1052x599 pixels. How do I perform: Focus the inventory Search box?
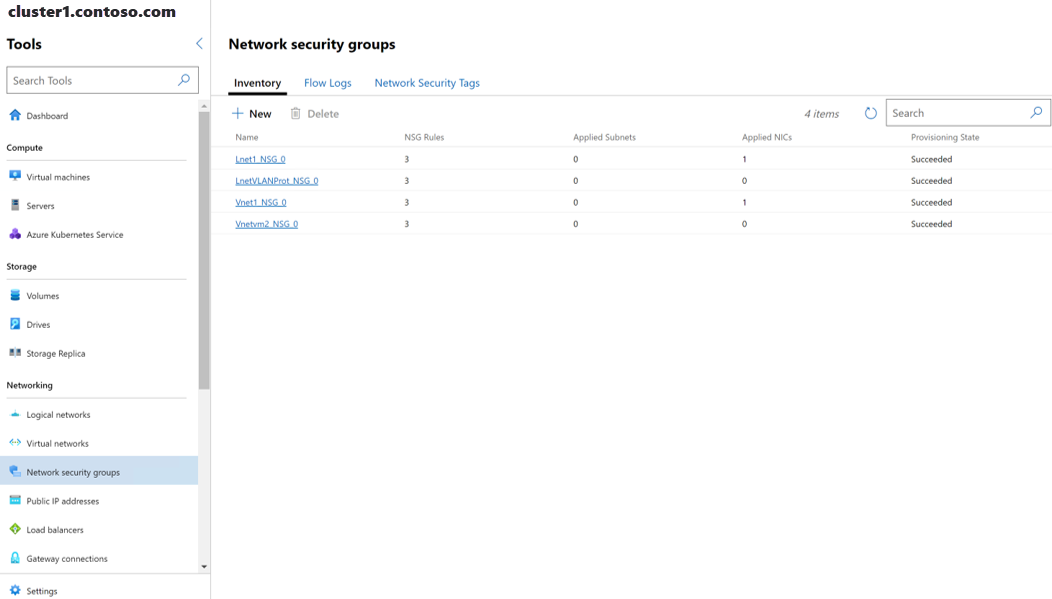point(958,113)
